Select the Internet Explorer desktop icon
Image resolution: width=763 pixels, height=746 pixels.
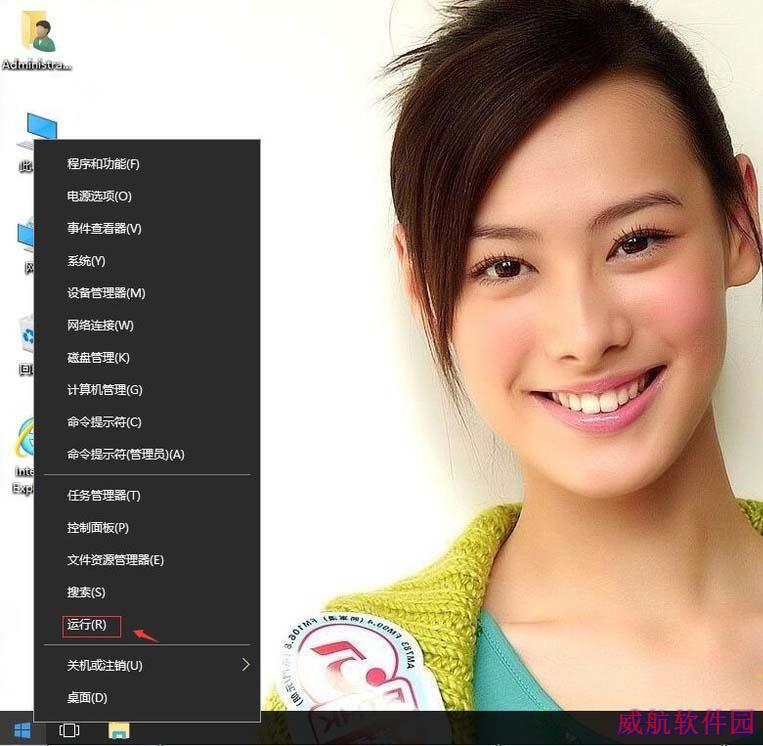(23, 455)
